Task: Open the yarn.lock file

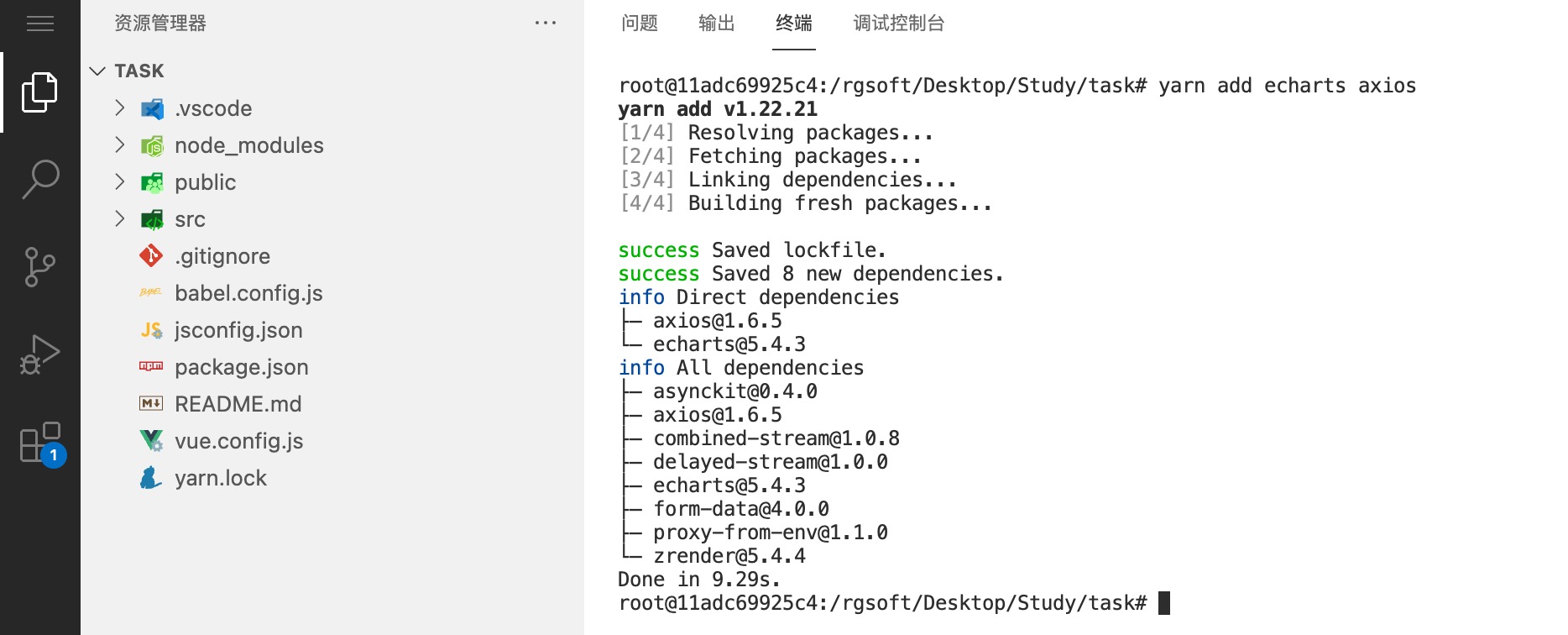Action: [x=220, y=478]
